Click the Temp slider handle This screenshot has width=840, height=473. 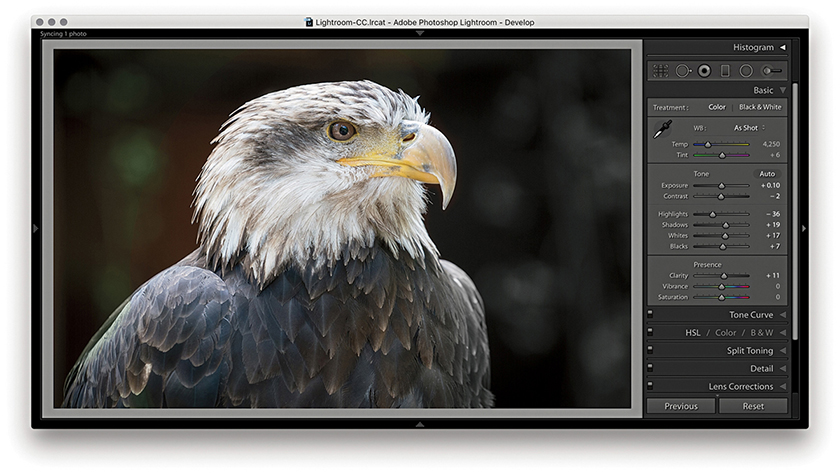708,145
